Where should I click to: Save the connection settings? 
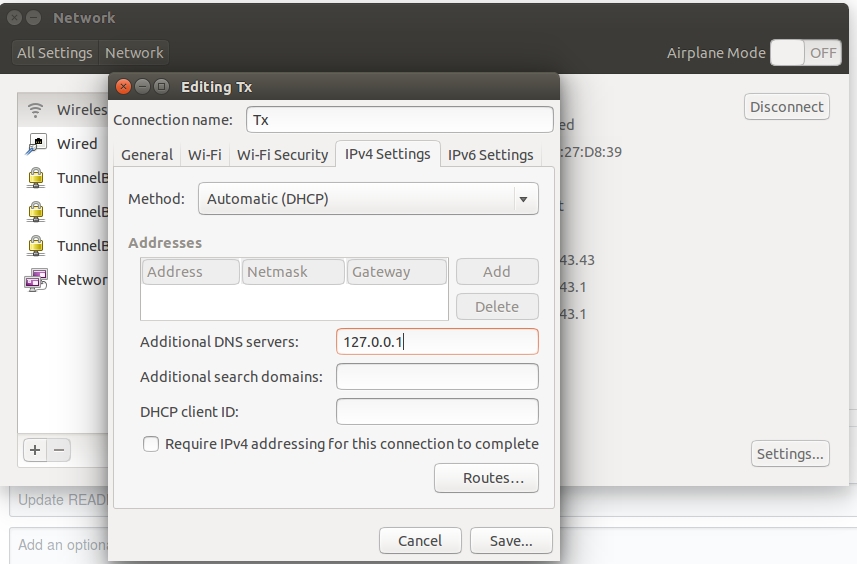(511, 541)
